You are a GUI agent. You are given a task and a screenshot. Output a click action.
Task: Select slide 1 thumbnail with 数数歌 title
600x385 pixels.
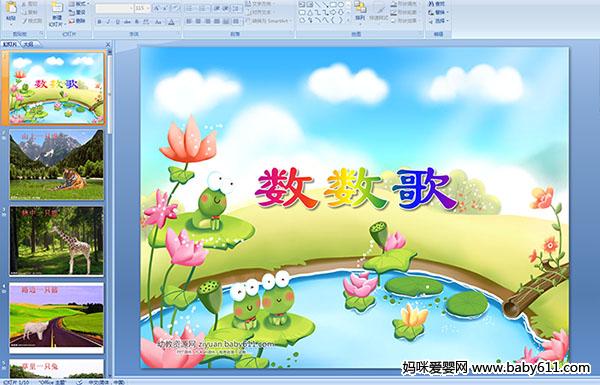(57, 88)
